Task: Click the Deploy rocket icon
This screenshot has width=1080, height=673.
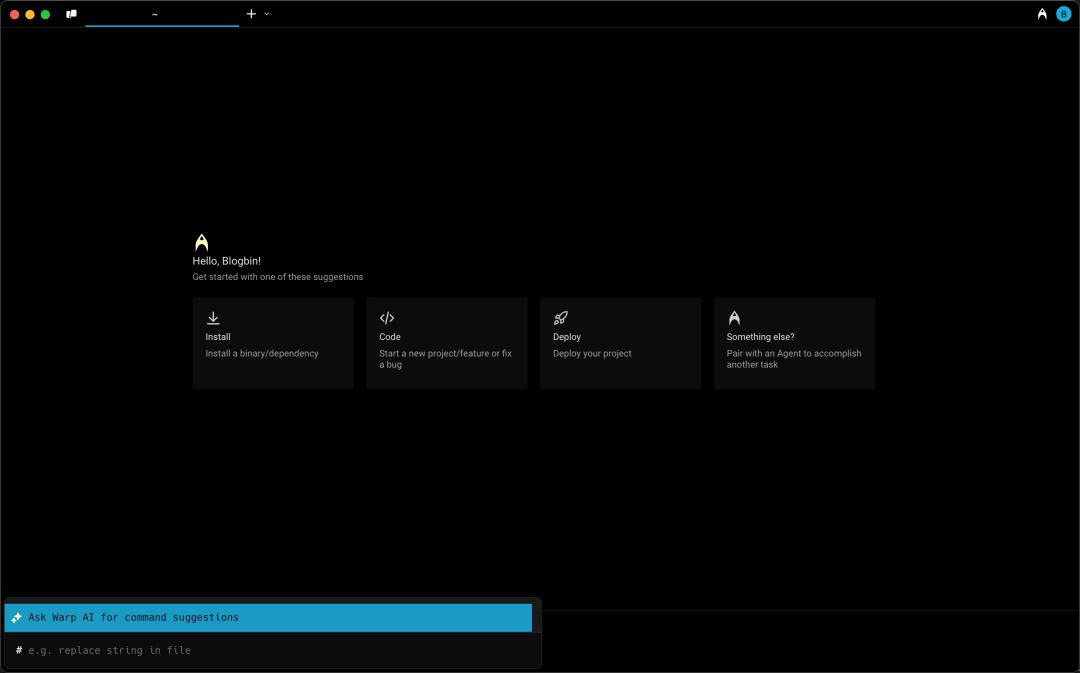Action: [x=561, y=318]
